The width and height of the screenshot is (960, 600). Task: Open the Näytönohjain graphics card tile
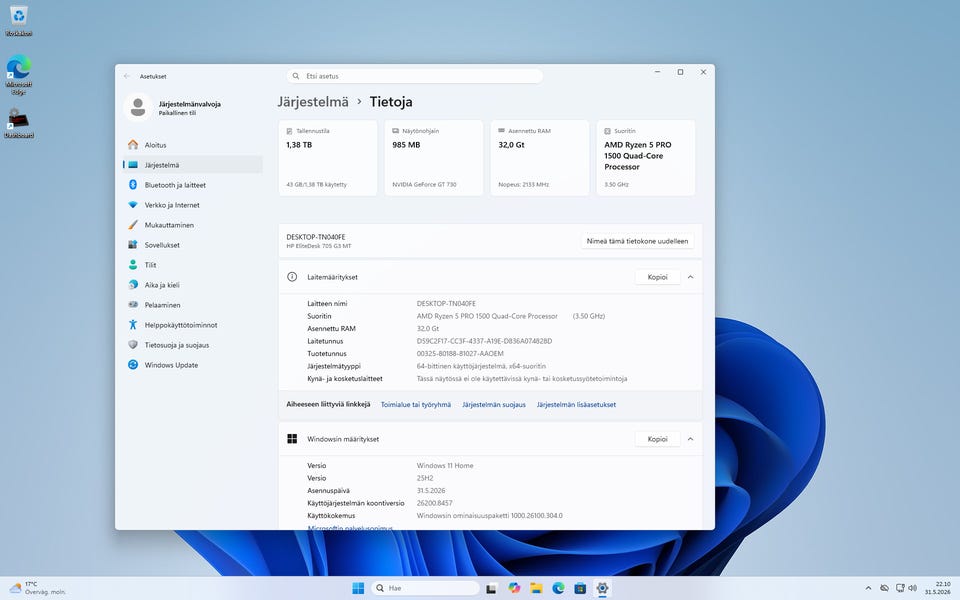click(x=433, y=158)
